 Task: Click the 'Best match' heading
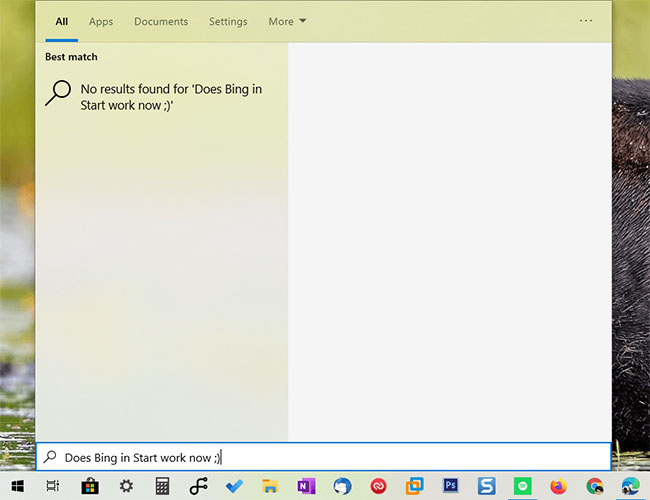(71, 57)
